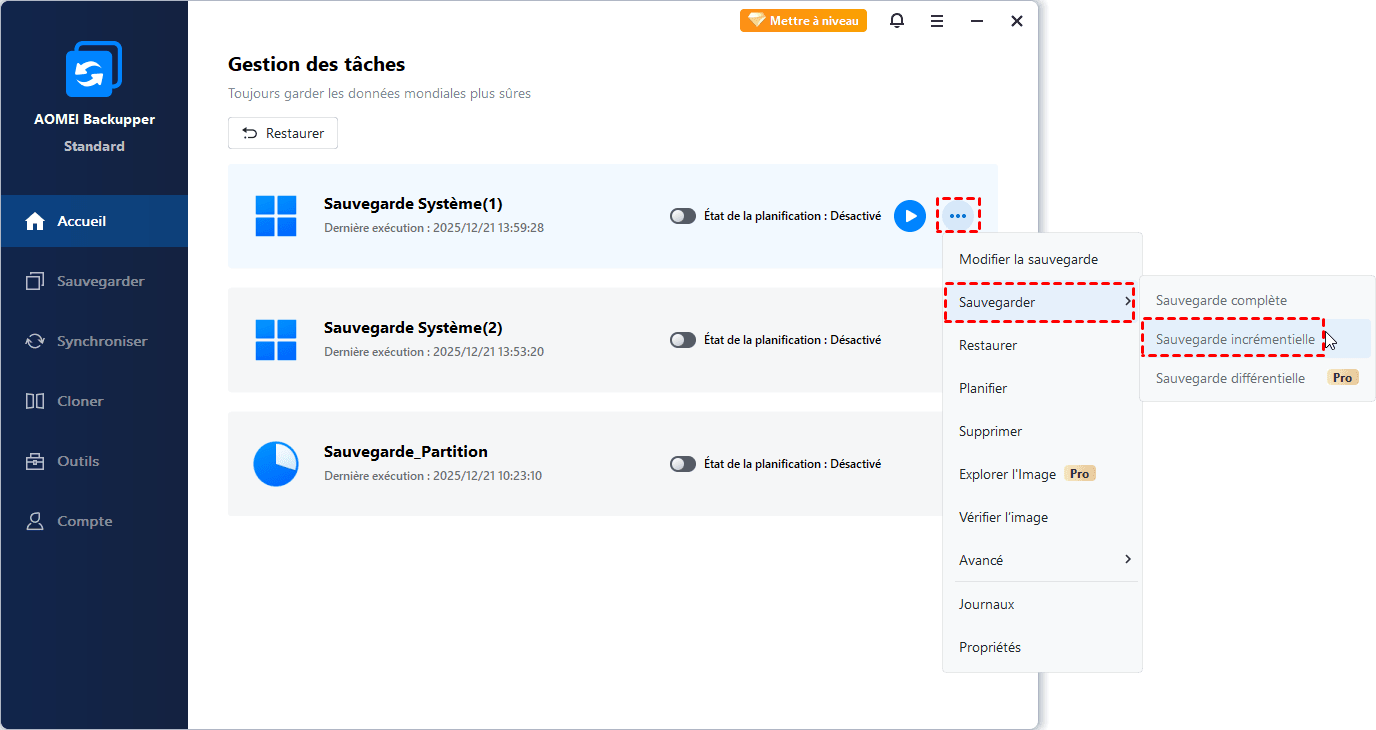The width and height of the screenshot is (1376, 730).
Task: Choose Modifier la sauvegarde from menu
Action: tap(1028, 259)
